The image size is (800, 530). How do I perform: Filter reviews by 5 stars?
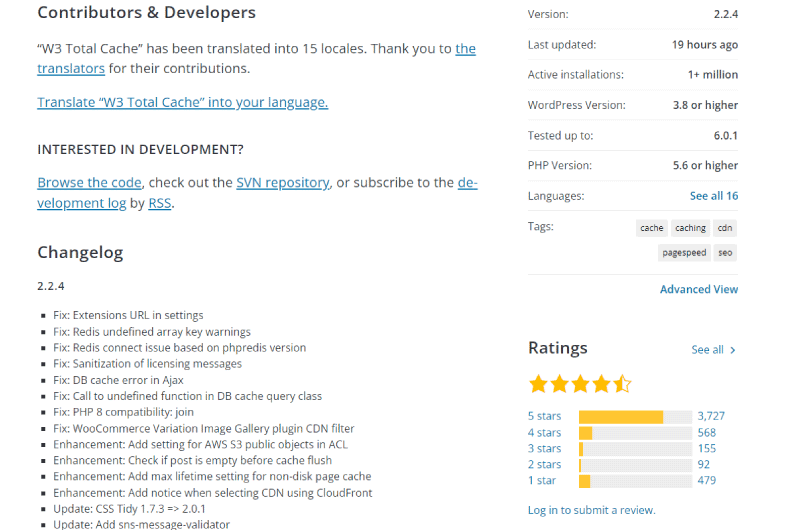pos(544,416)
